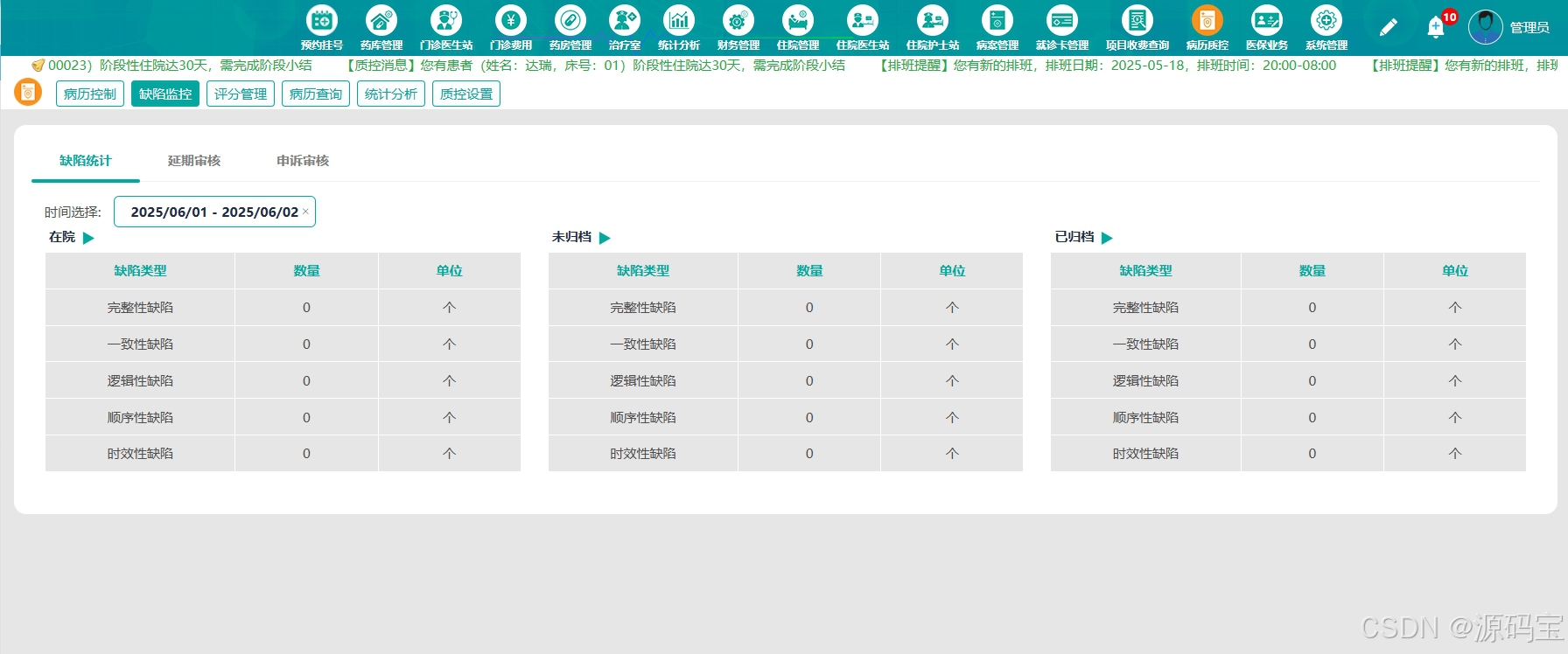This screenshot has width=1568, height=654.
Task: Open notifications bell with 10 badge
Action: click(x=1436, y=27)
